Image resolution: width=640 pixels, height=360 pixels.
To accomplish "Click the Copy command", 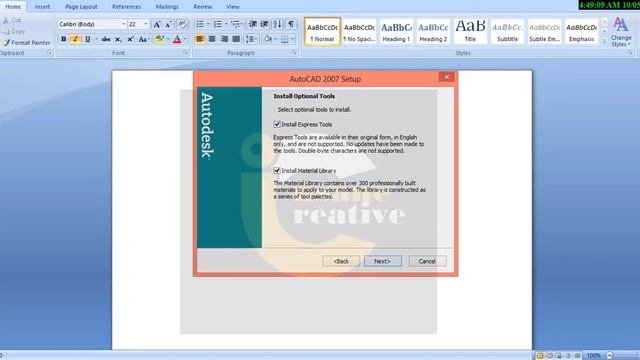I will point(14,31).
